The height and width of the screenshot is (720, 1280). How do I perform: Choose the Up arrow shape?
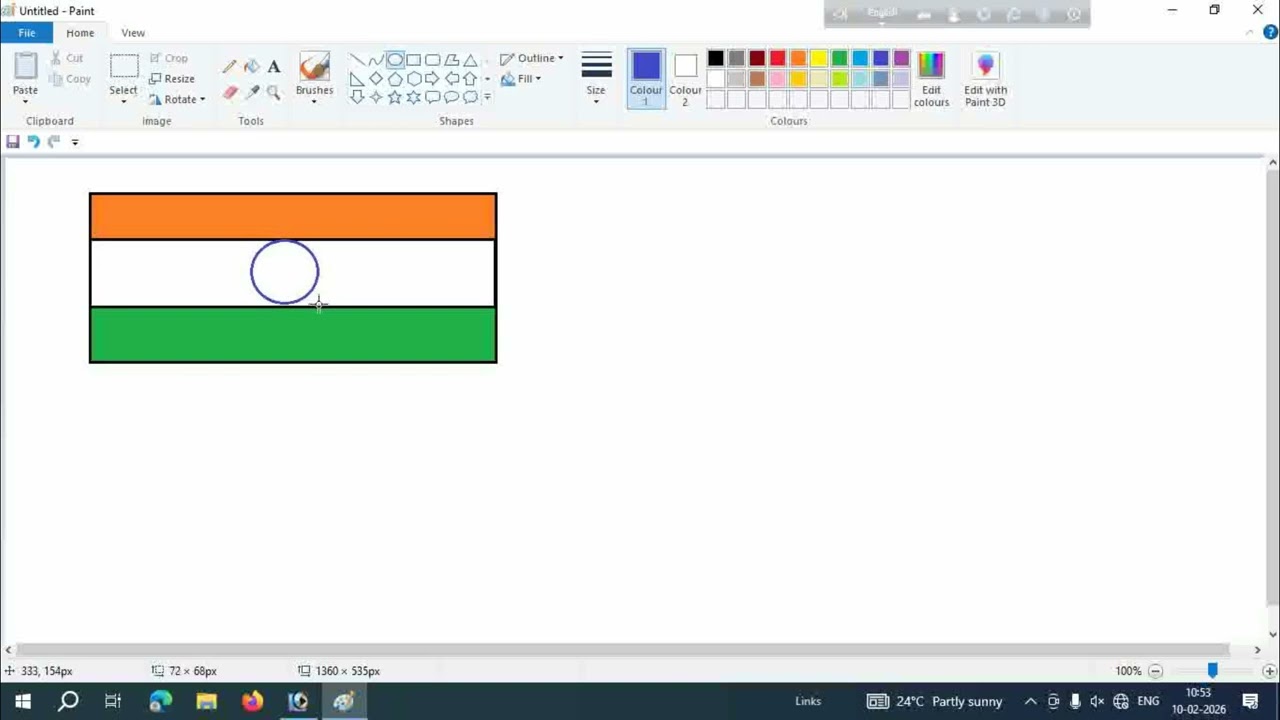470,79
